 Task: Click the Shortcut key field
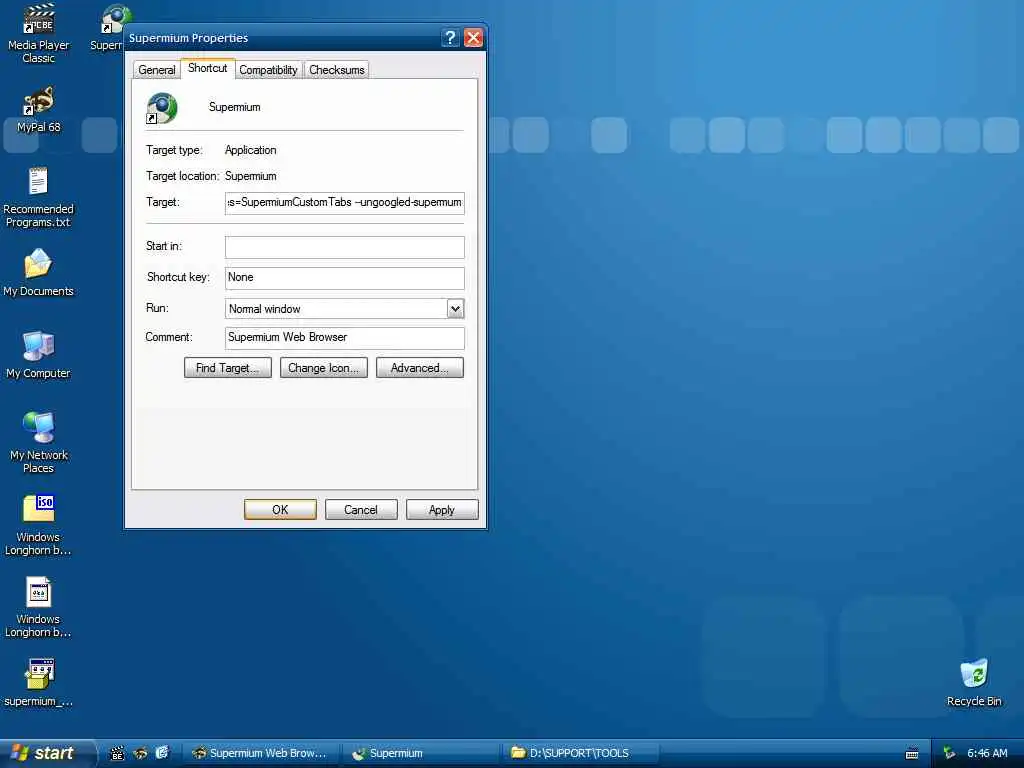[345, 278]
